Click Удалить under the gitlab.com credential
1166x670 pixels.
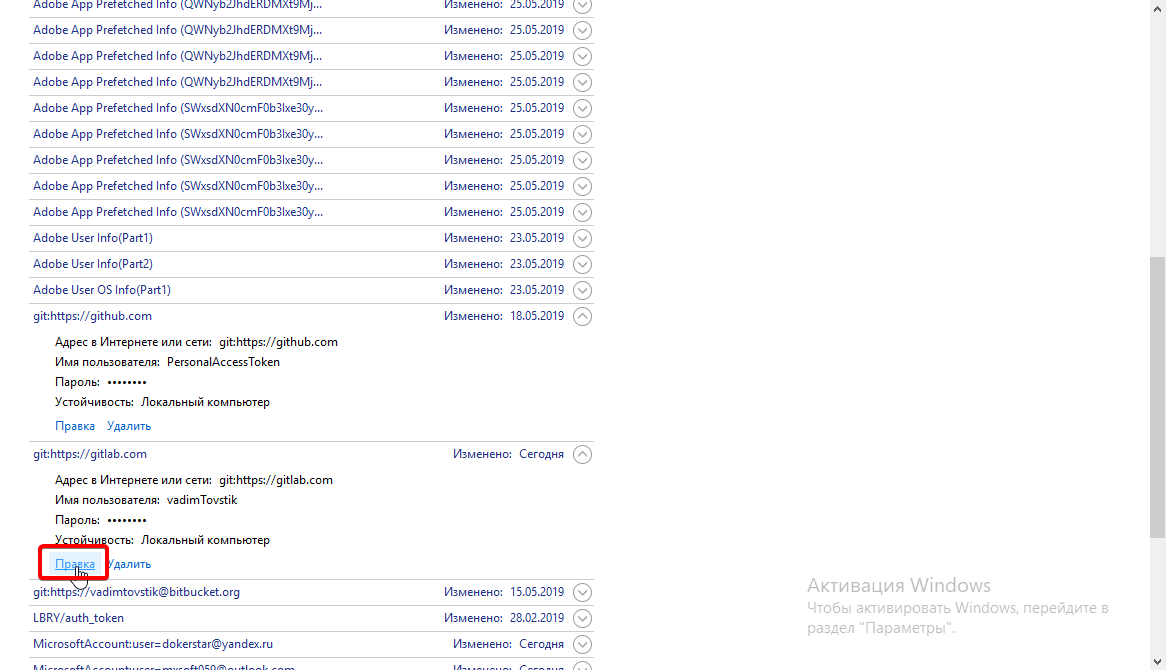129,564
